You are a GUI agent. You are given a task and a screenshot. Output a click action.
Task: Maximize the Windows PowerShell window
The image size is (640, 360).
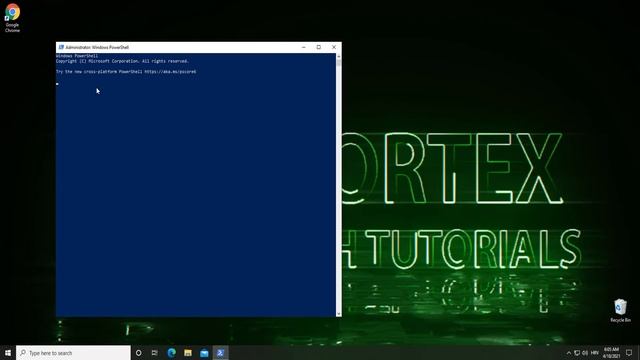pyautogui.click(x=319, y=47)
